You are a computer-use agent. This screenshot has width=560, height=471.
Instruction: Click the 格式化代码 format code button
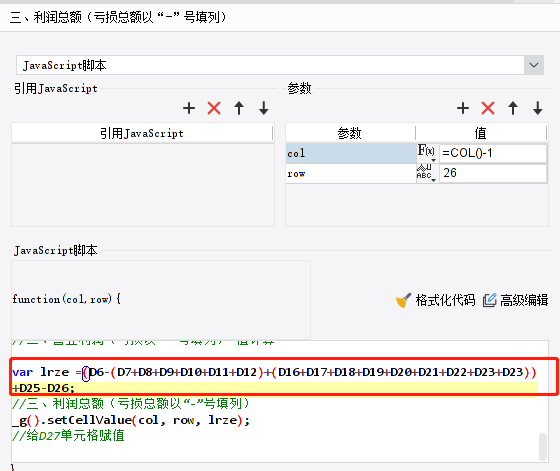coord(436,300)
